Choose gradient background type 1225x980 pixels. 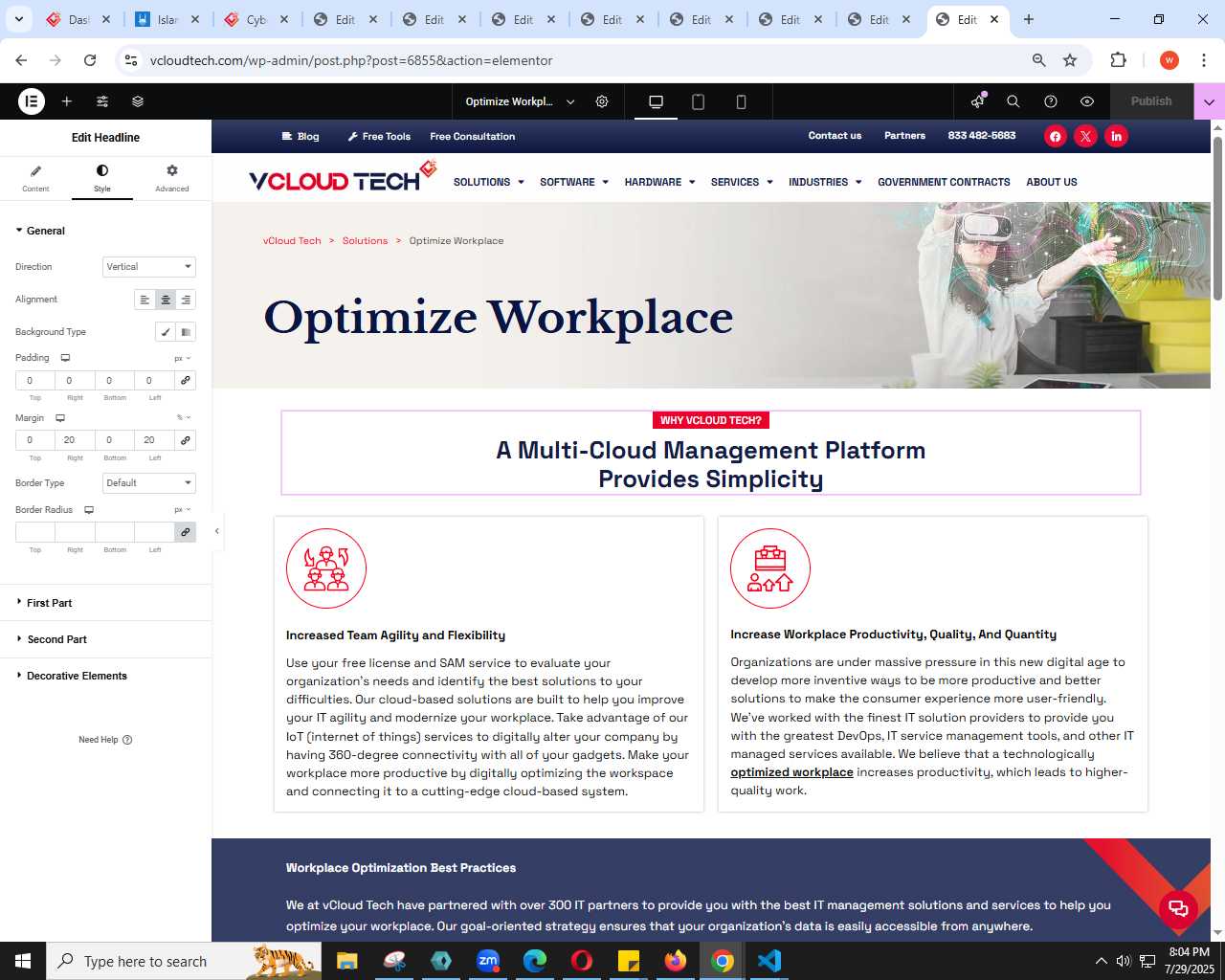(x=186, y=332)
